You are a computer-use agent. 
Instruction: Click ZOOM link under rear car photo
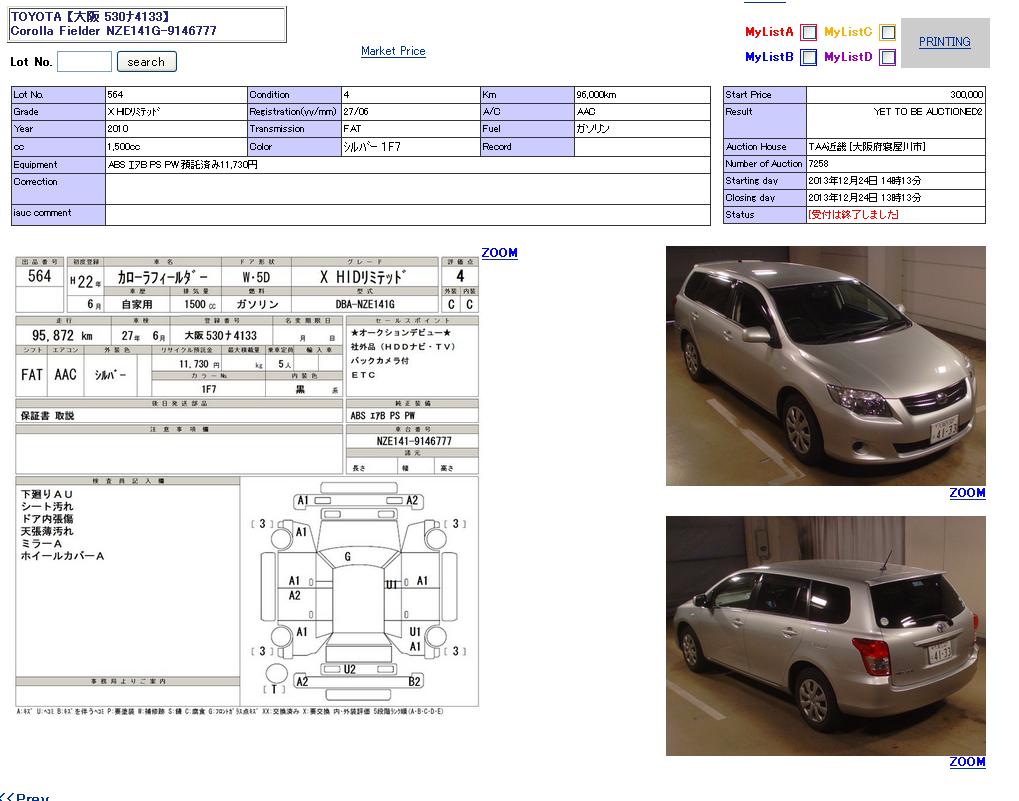click(967, 762)
